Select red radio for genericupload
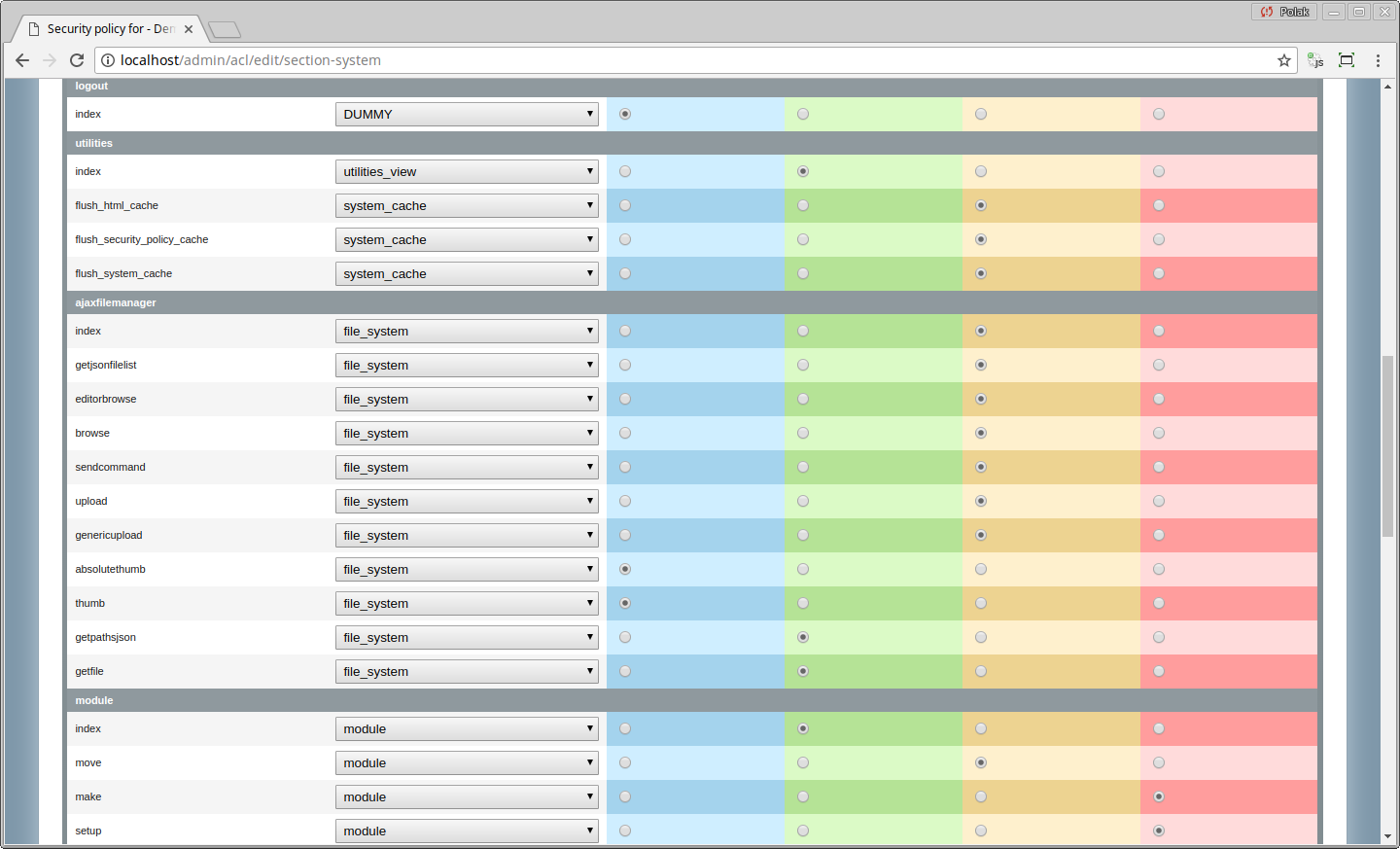This screenshot has height=849, width=1400. point(1159,535)
